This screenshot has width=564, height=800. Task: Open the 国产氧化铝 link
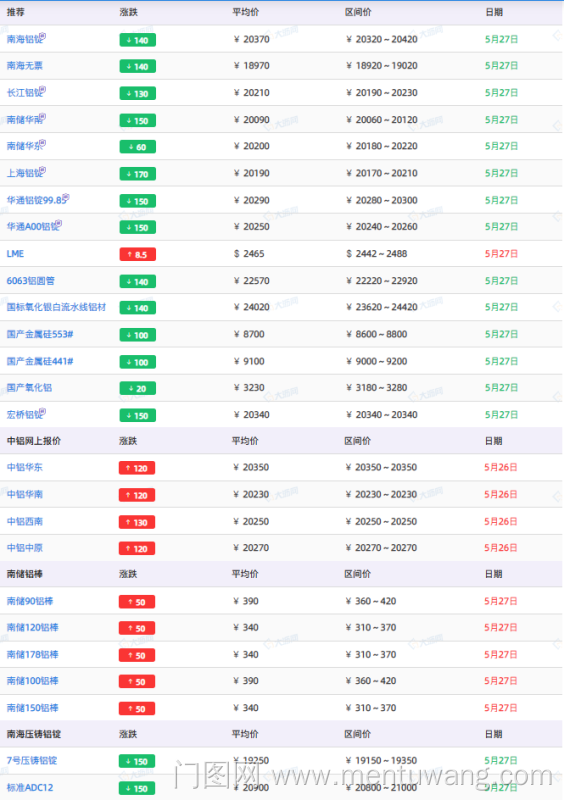coord(29,388)
